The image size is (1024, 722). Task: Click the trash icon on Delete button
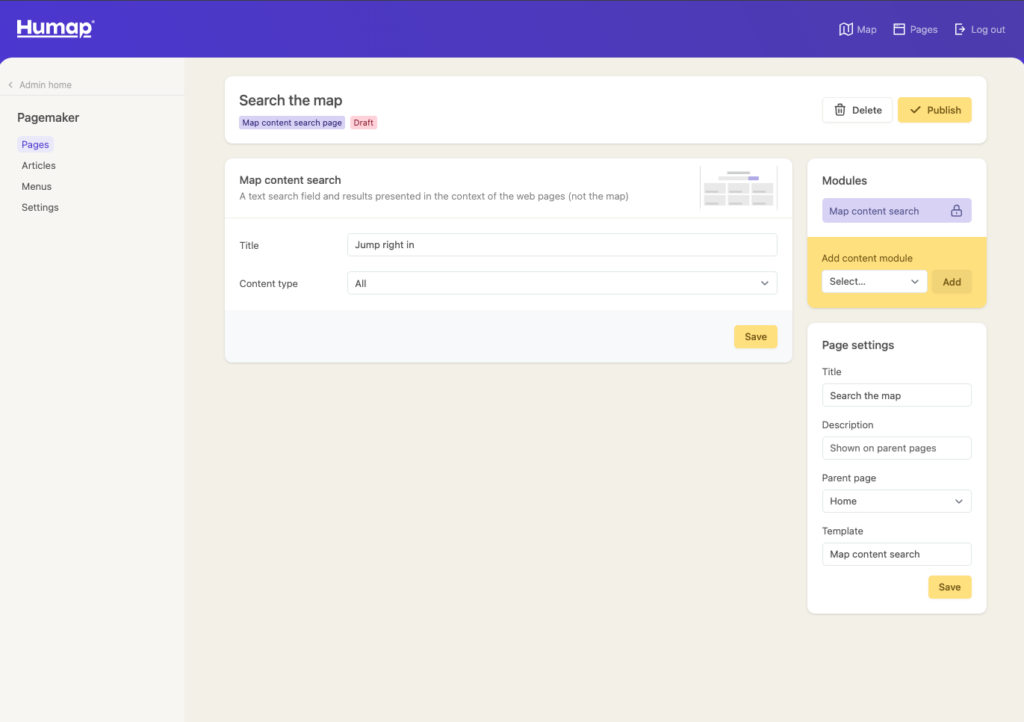[x=840, y=110]
